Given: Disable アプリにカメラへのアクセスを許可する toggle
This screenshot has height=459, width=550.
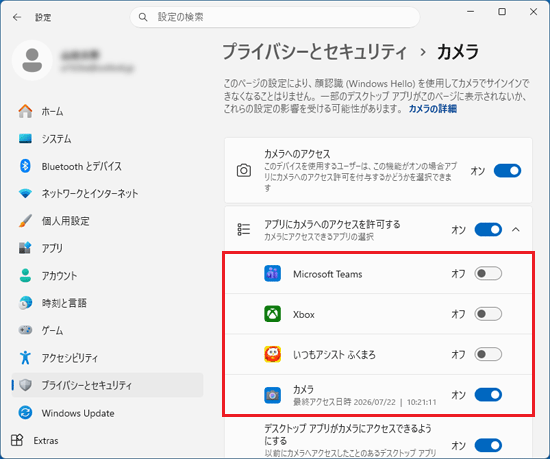Looking at the screenshot, I should (488, 230).
